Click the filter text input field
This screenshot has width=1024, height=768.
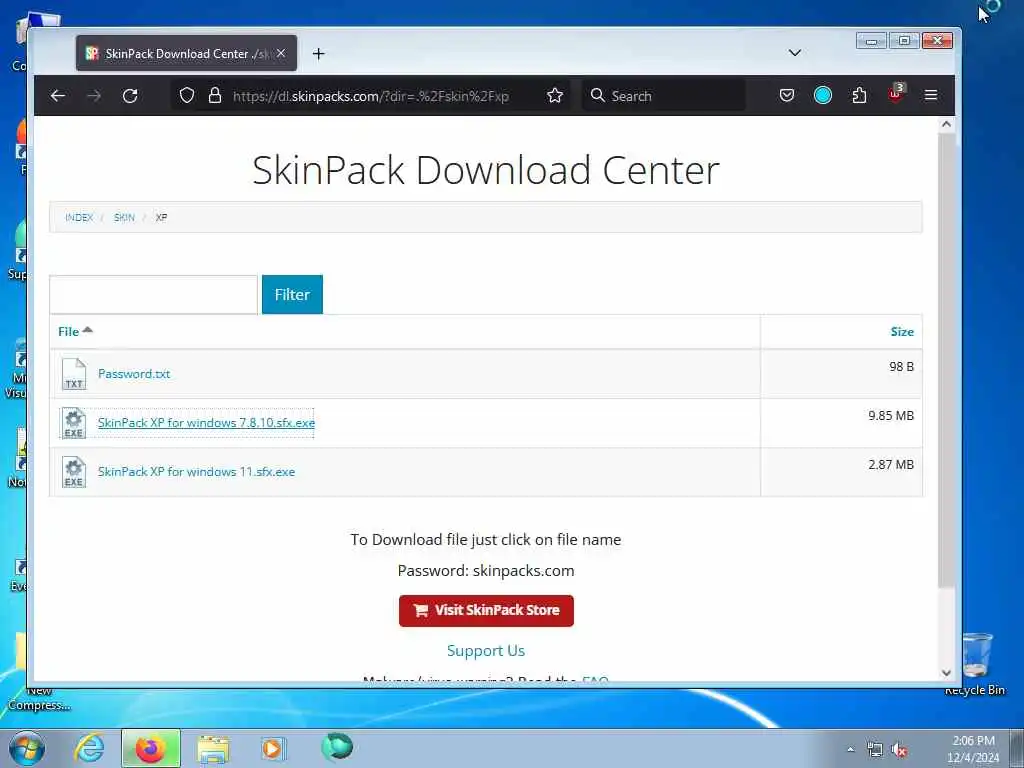[x=153, y=295]
